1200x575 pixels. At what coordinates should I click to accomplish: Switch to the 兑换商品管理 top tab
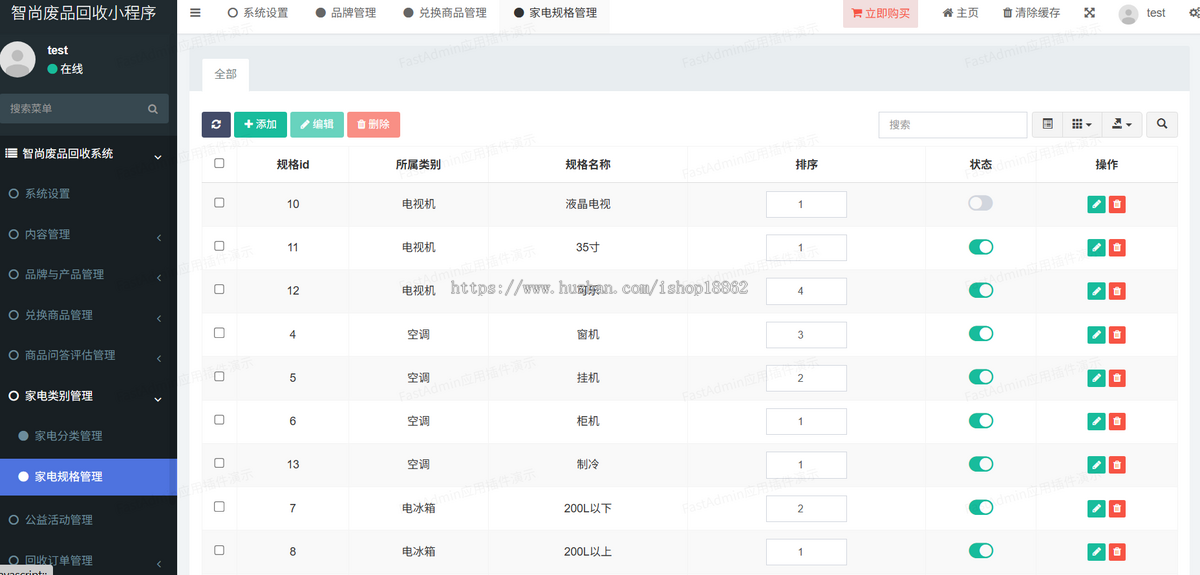(x=445, y=14)
